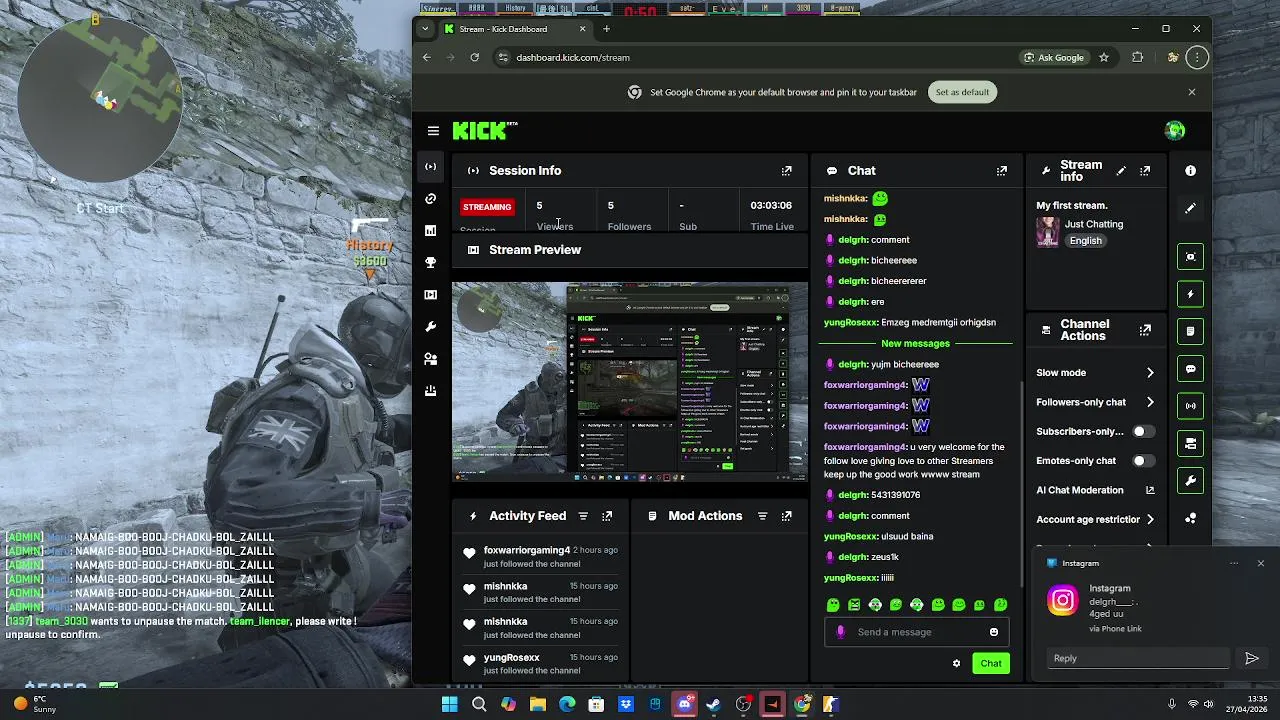Click the Reply field in Instagram notification
The width and height of the screenshot is (1280, 720).
pos(1139,658)
